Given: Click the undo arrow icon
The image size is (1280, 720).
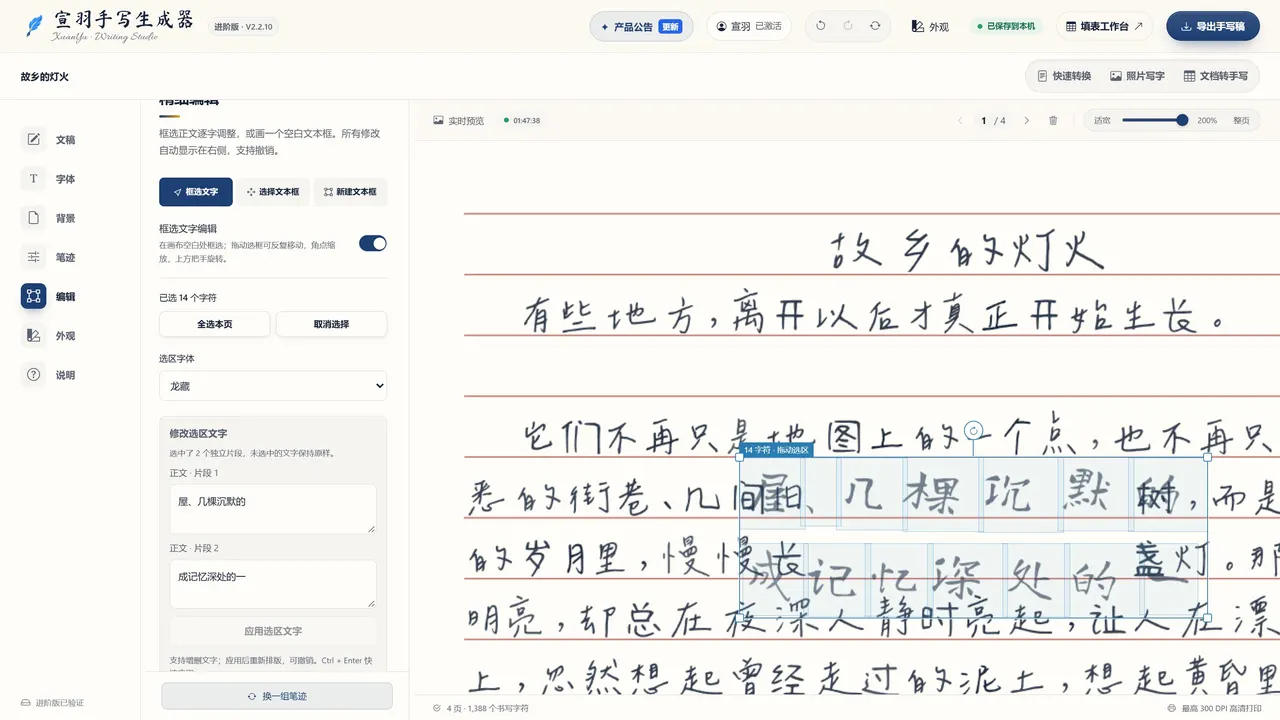Looking at the screenshot, I should tap(821, 26).
